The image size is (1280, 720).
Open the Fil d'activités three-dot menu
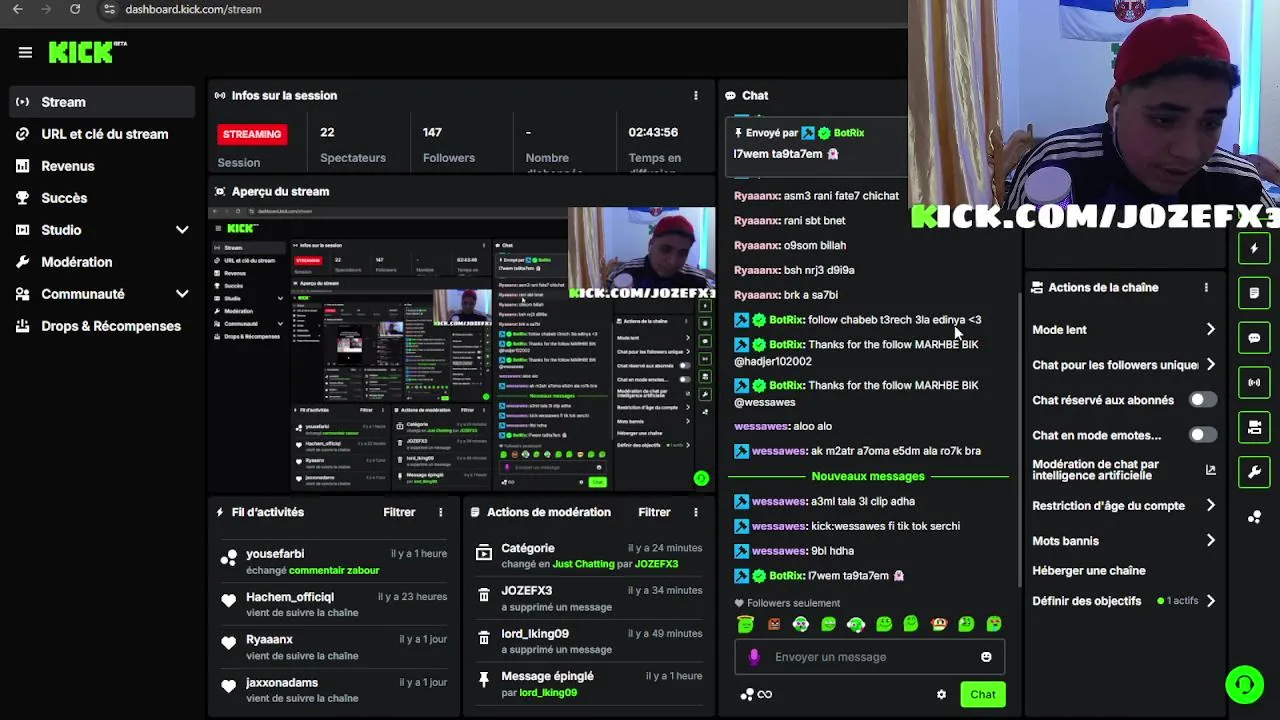[441, 512]
